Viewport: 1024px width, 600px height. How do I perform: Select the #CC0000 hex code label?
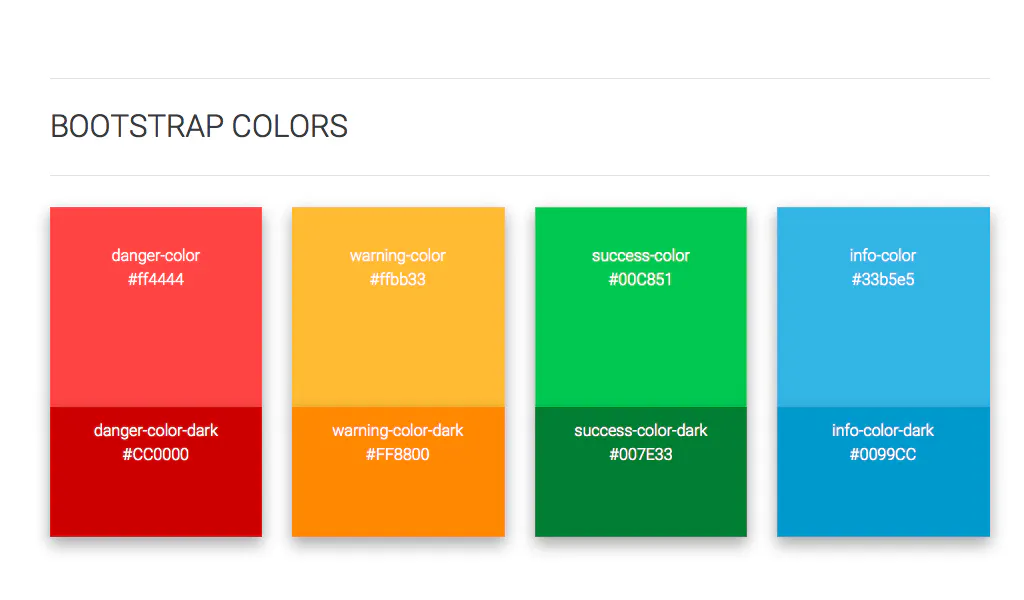155,454
